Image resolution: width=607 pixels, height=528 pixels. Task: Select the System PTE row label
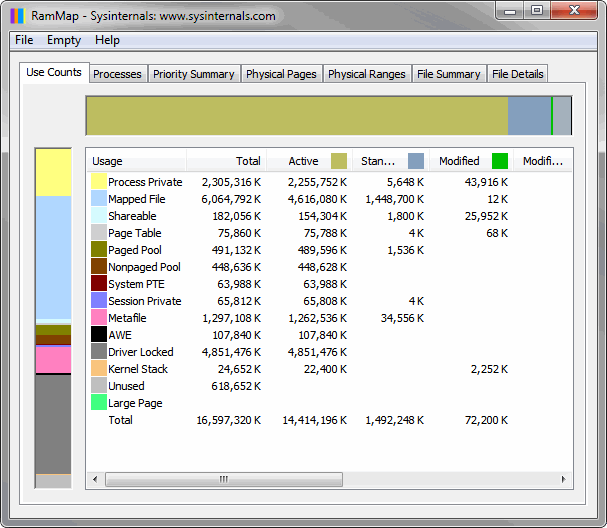point(136,284)
